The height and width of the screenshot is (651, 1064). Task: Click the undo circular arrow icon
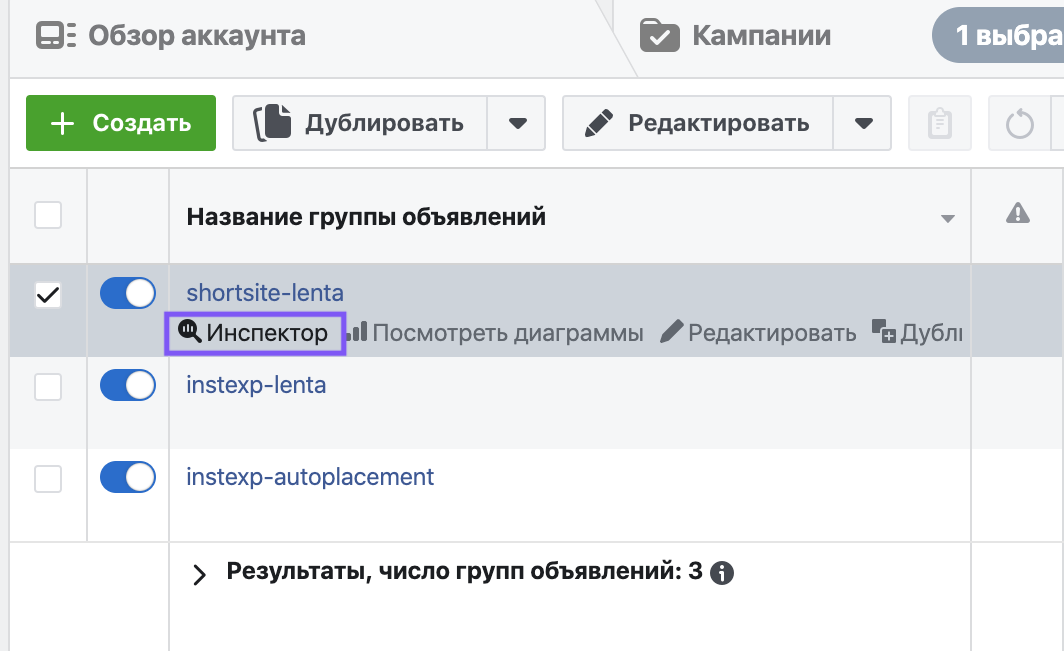(1019, 124)
